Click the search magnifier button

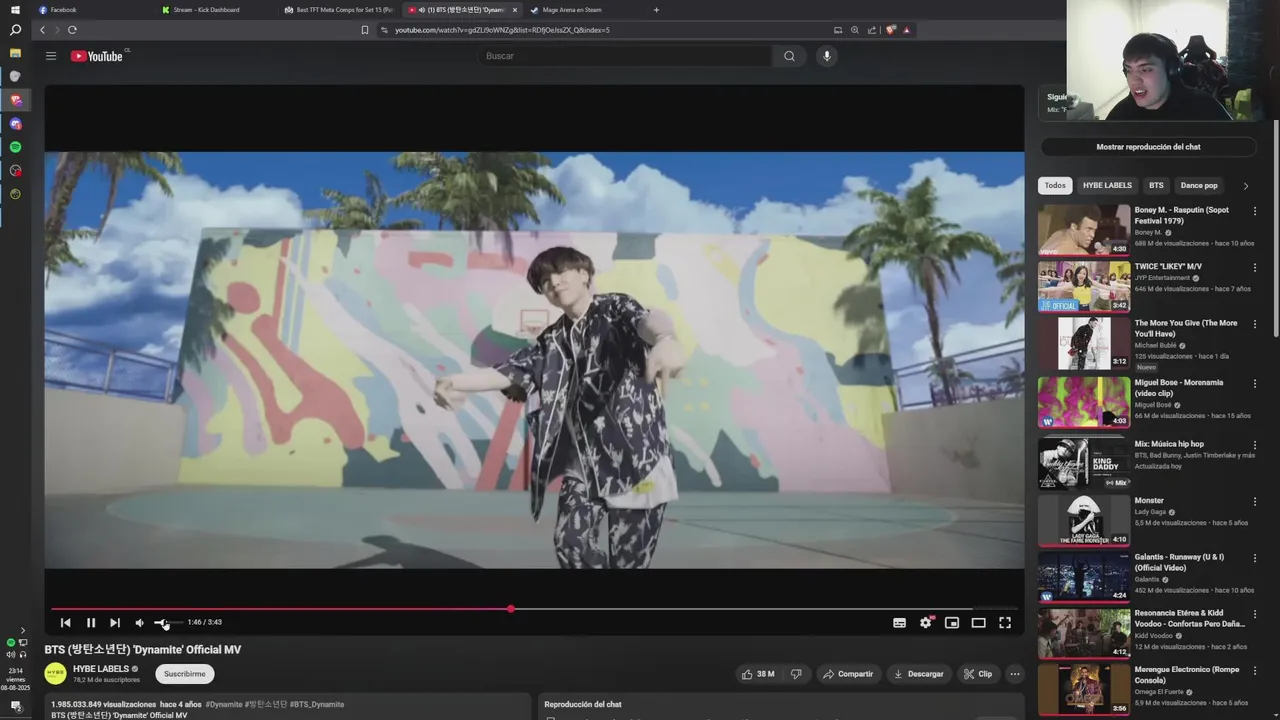[790, 56]
